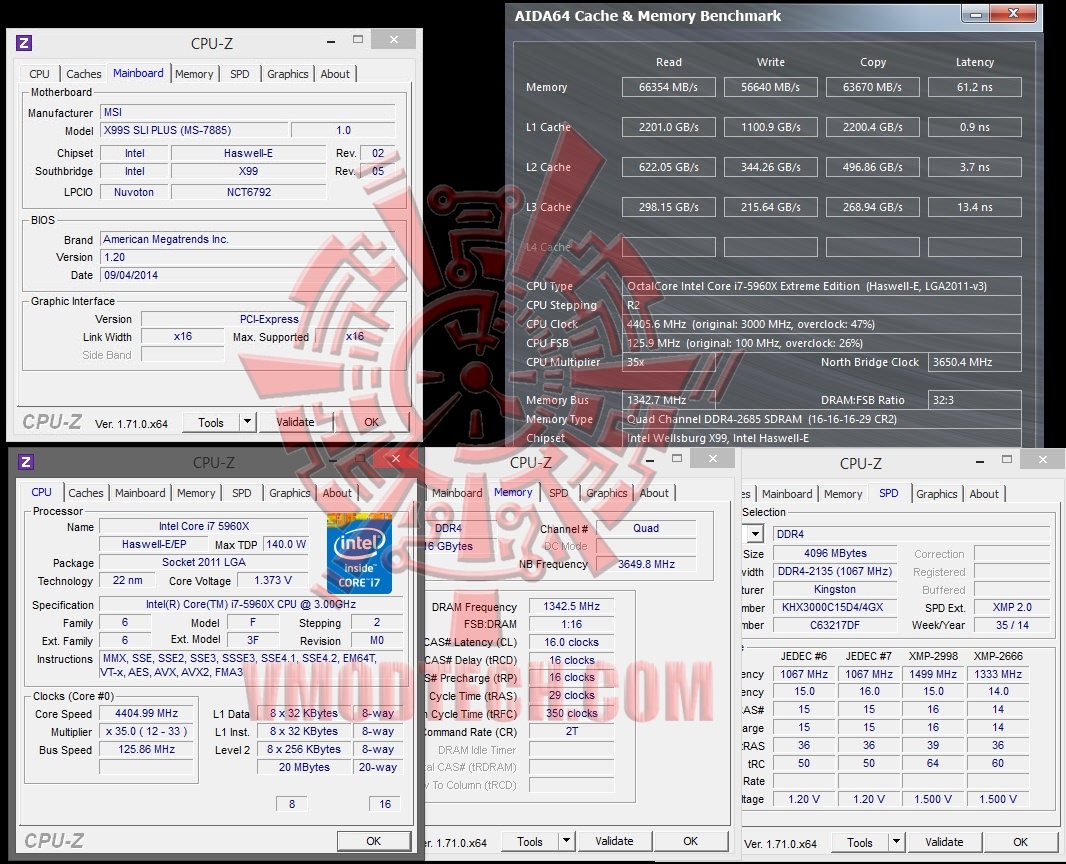Open the Tools dropdown arrow in SPD window
Viewport: 1066px width, 864px height.
(x=896, y=842)
